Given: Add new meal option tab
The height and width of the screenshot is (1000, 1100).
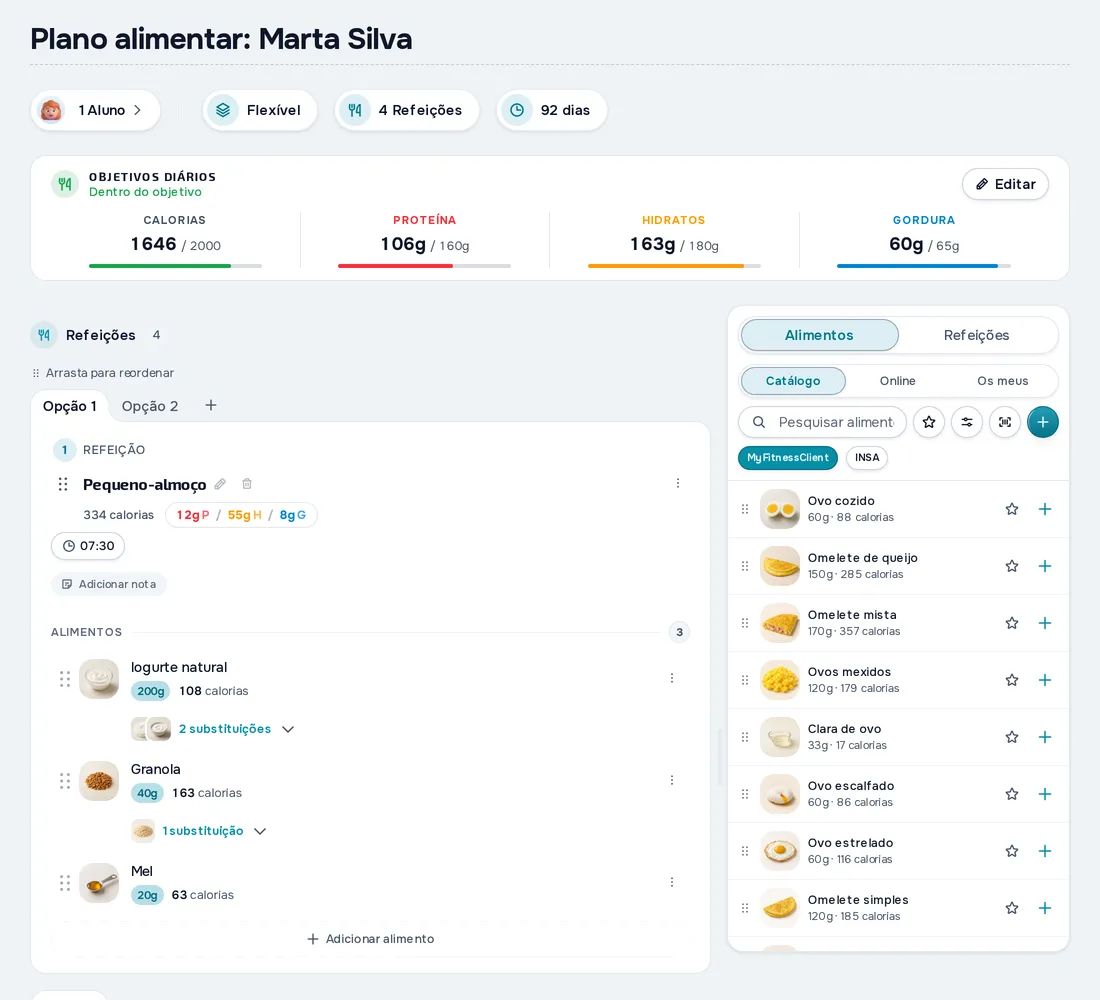Looking at the screenshot, I should click(x=210, y=405).
